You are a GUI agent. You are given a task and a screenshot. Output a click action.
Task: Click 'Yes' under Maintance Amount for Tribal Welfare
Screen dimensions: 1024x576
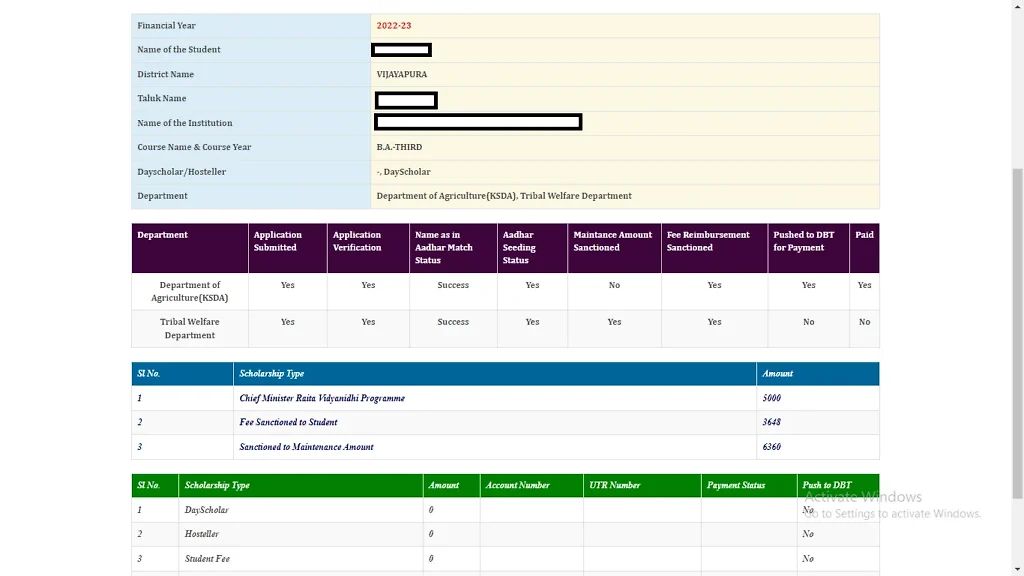pyautogui.click(x=614, y=322)
